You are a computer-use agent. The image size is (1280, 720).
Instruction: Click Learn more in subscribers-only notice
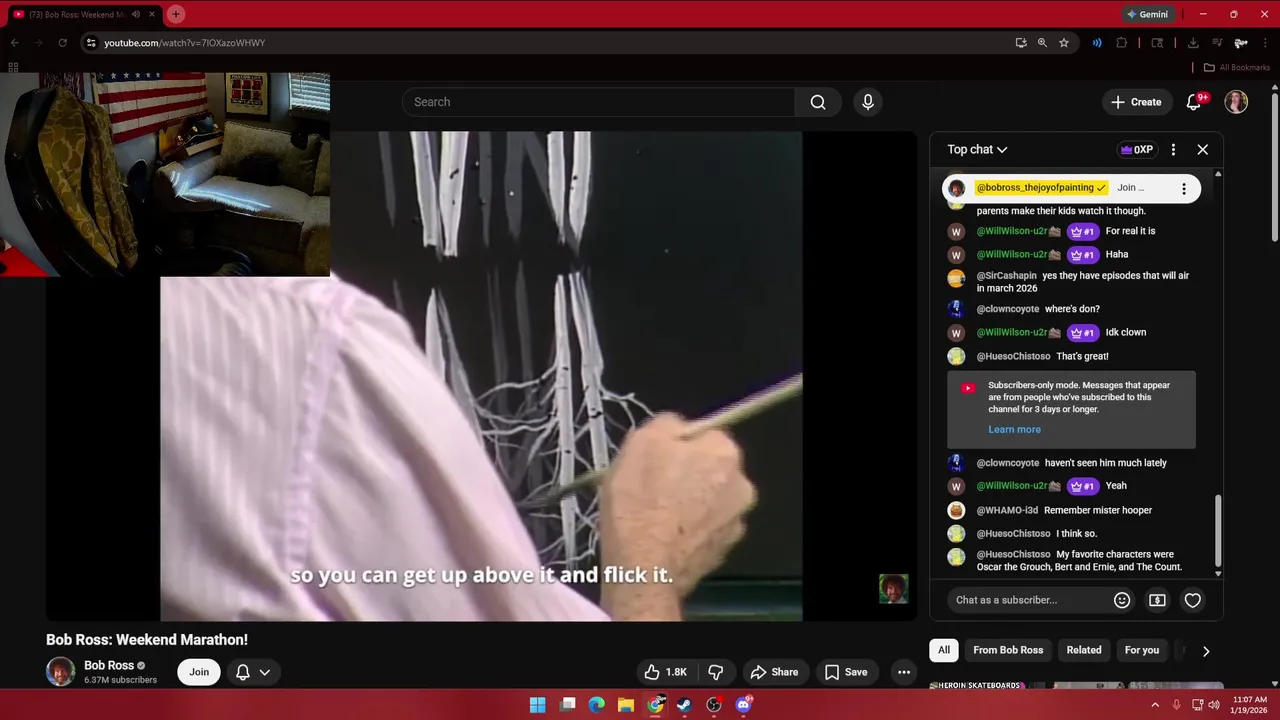click(x=1014, y=429)
